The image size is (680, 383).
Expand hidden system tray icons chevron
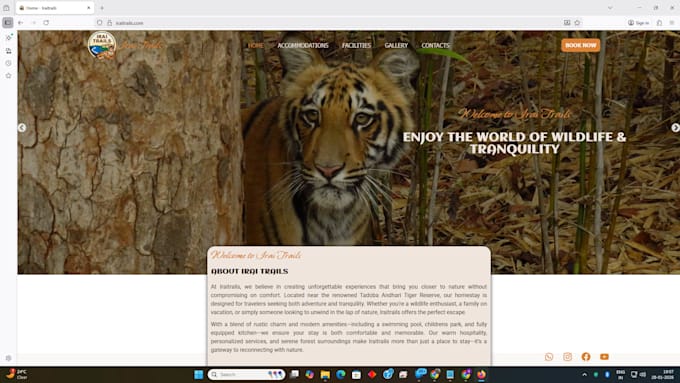click(585, 374)
